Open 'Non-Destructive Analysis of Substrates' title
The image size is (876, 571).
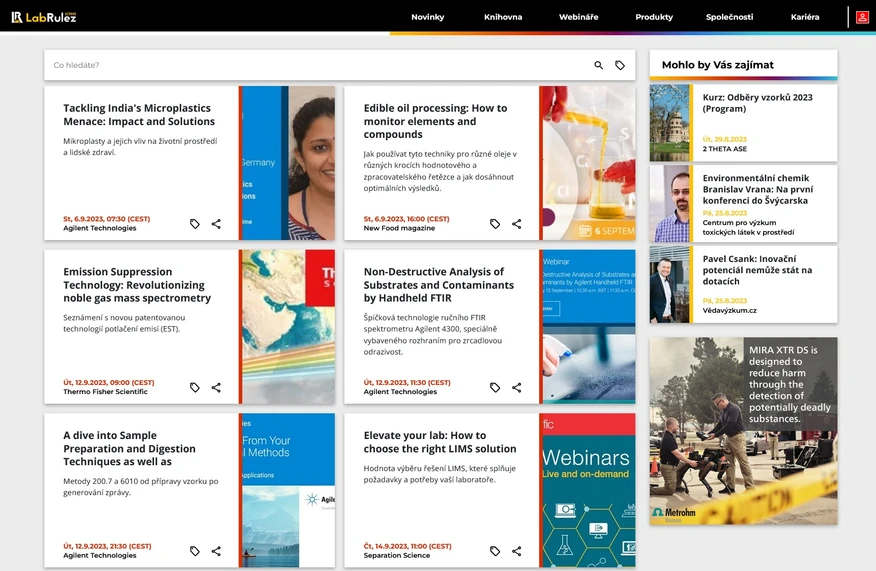[439, 285]
